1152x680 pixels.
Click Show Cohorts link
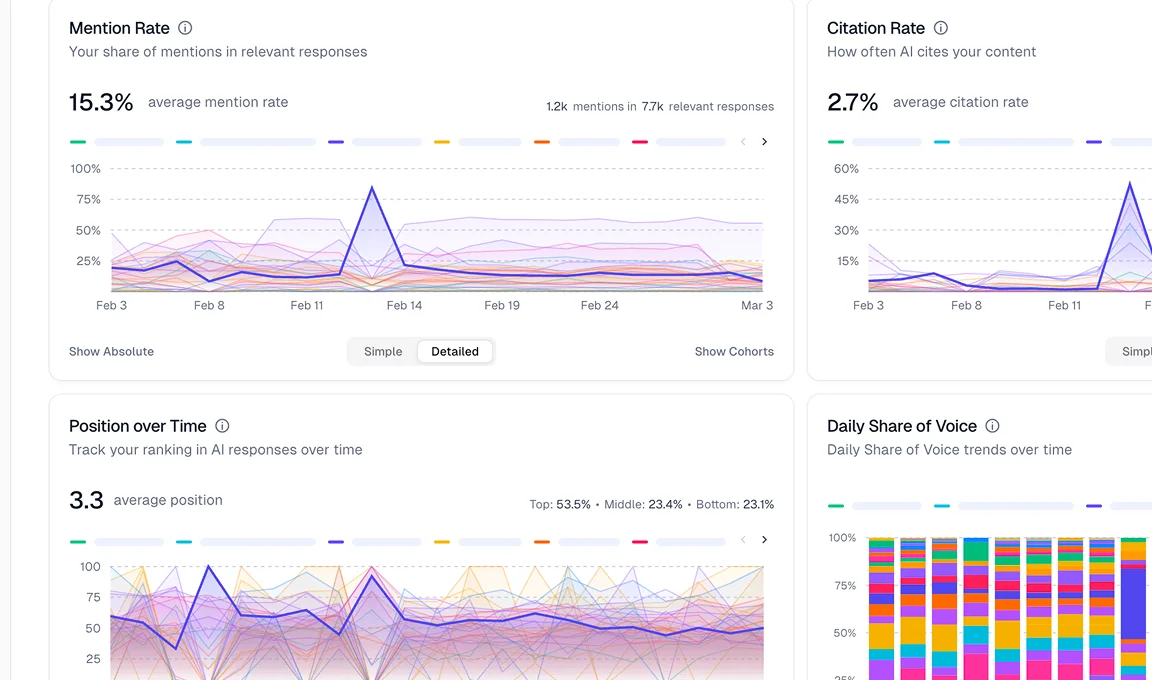coord(734,351)
